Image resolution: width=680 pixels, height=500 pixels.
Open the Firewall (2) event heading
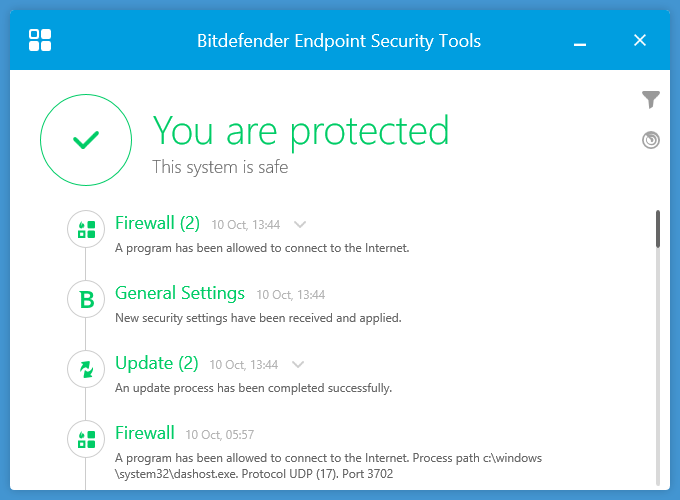pyautogui.click(x=157, y=223)
